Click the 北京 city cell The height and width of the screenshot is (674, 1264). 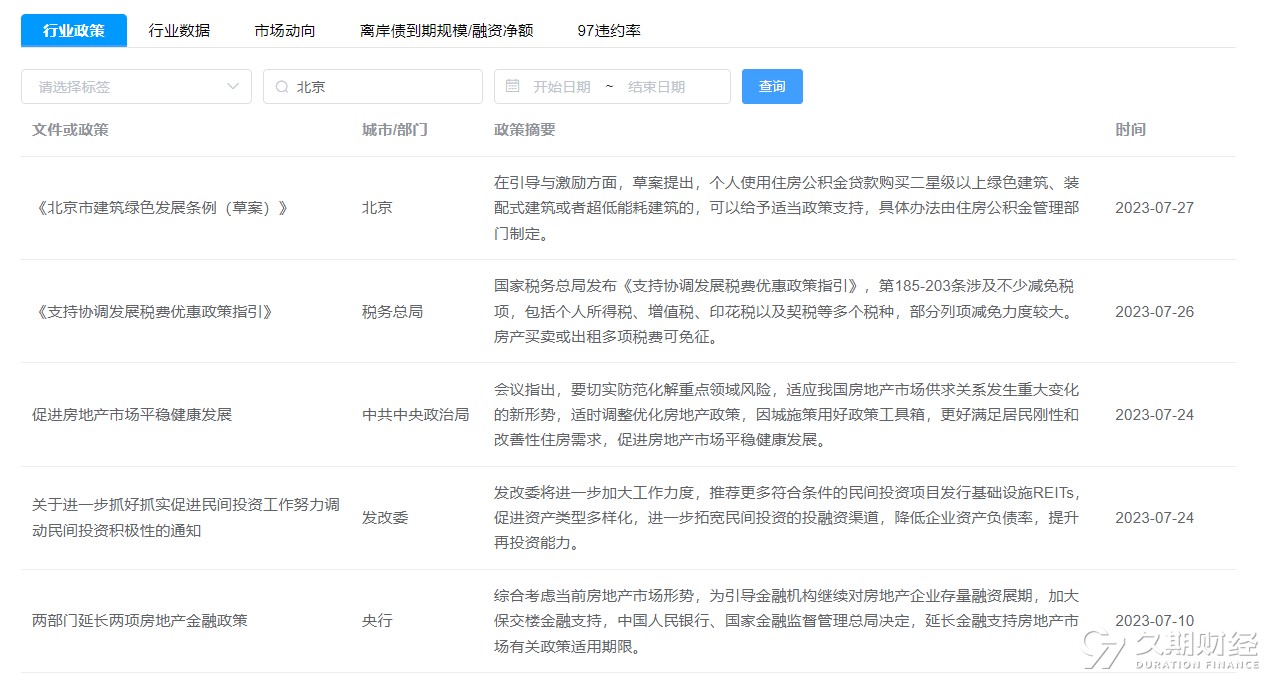tap(377, 208)
